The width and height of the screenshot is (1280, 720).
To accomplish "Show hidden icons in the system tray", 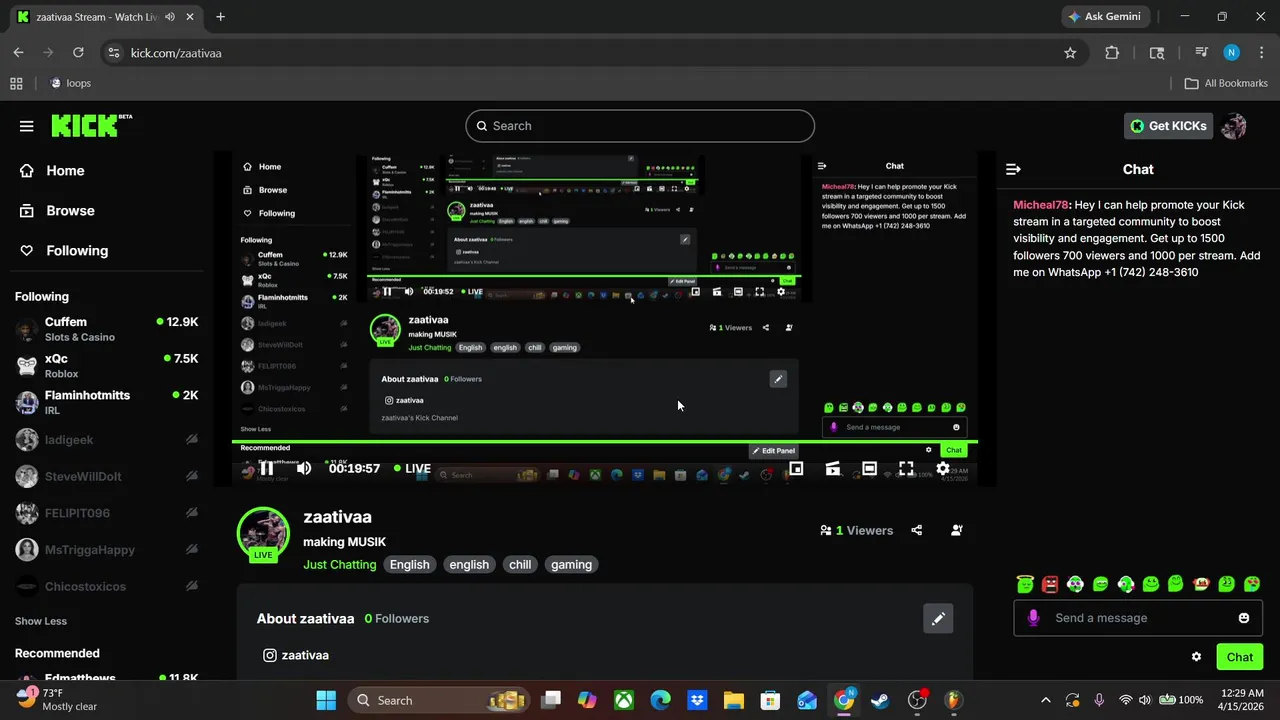I will [1046, 700].
